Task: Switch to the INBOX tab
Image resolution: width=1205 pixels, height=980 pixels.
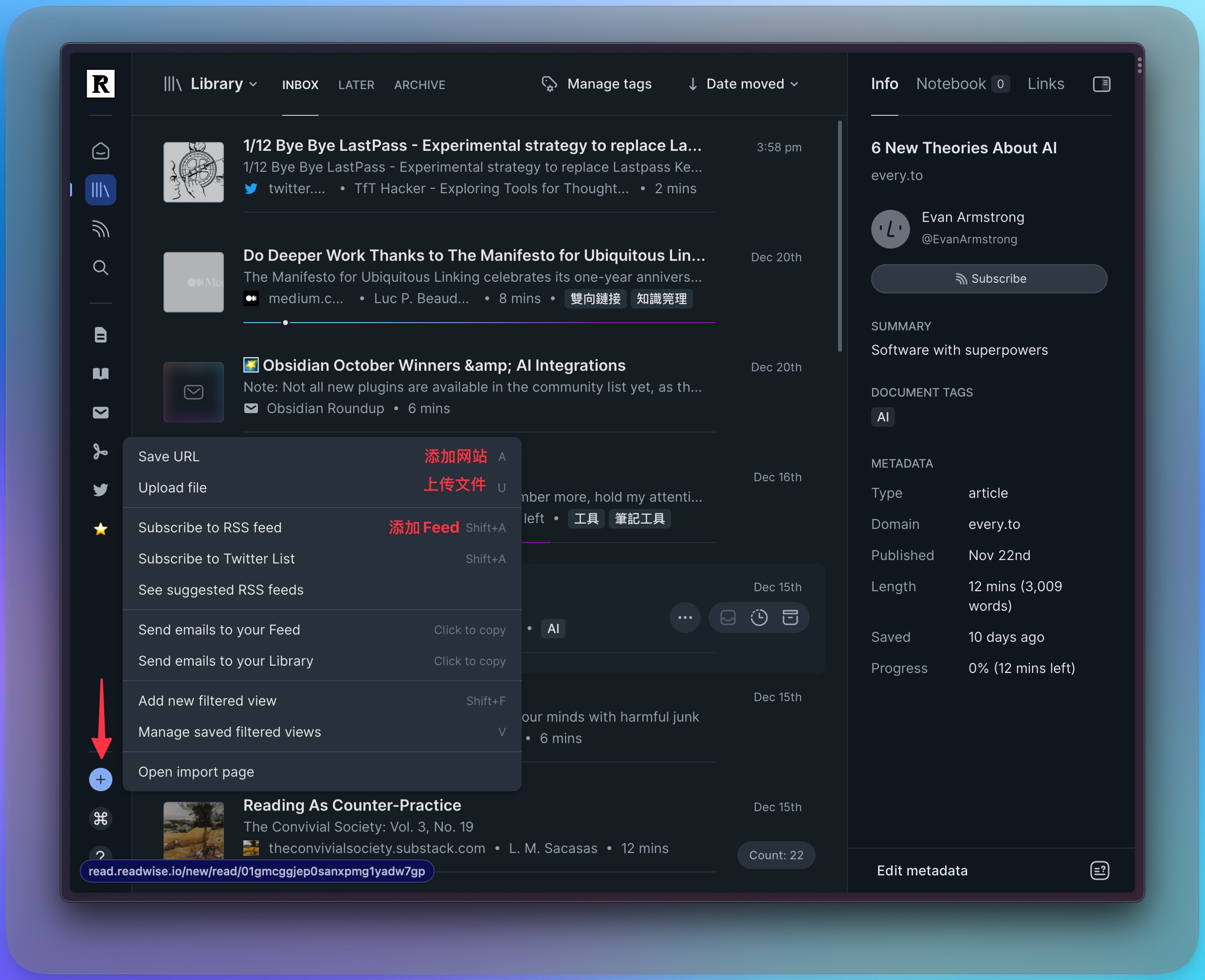Action: (x=300, y=85)
